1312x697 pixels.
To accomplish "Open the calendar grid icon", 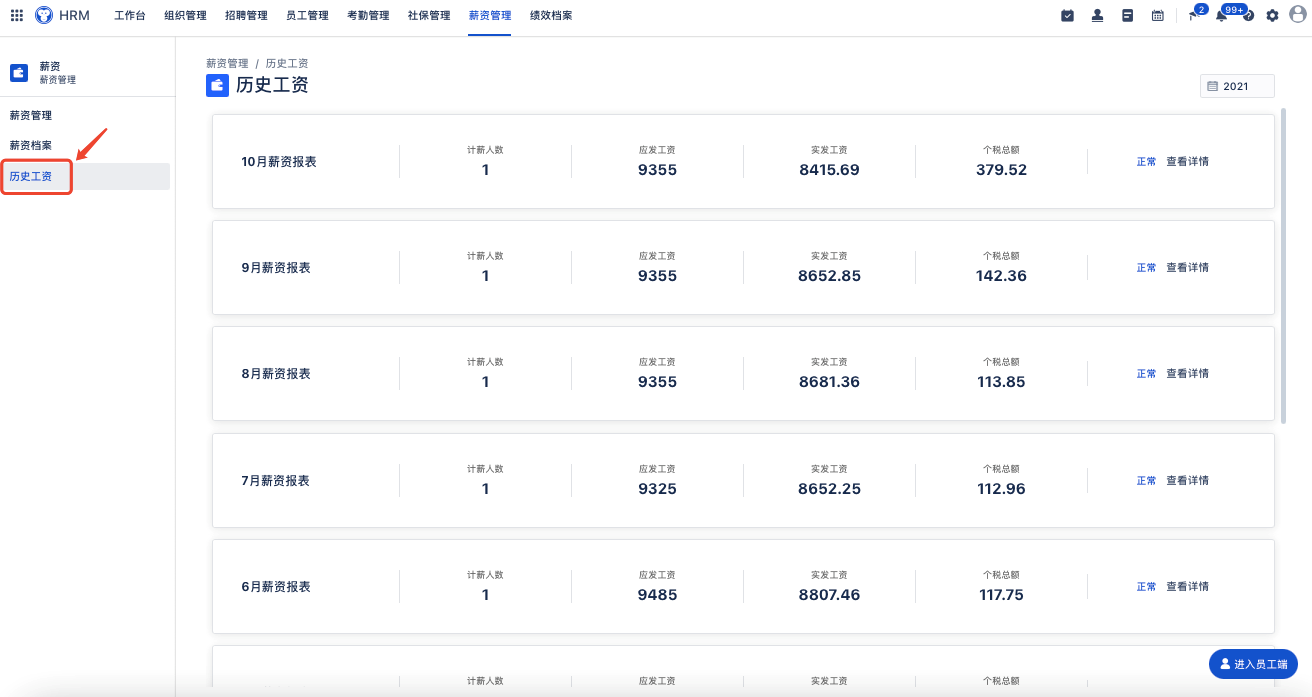I will tap(1157, 15).
